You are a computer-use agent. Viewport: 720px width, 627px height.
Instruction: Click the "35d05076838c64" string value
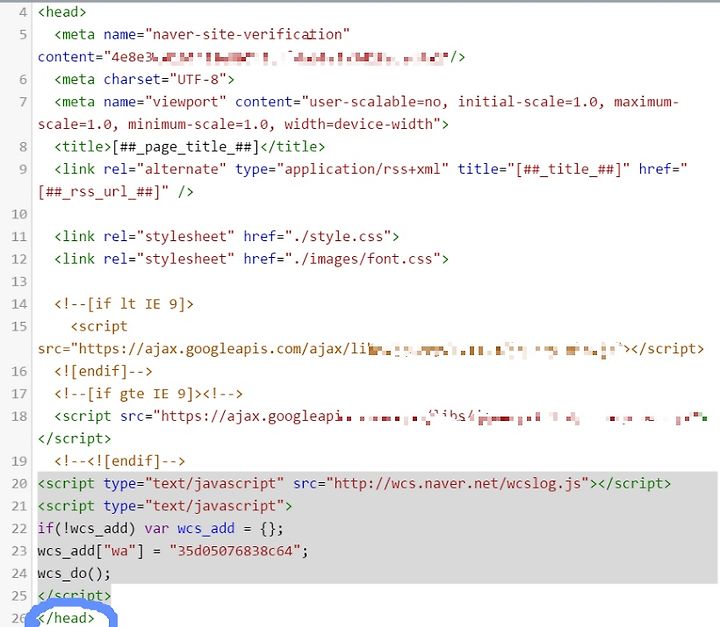[x=235, y=551]
